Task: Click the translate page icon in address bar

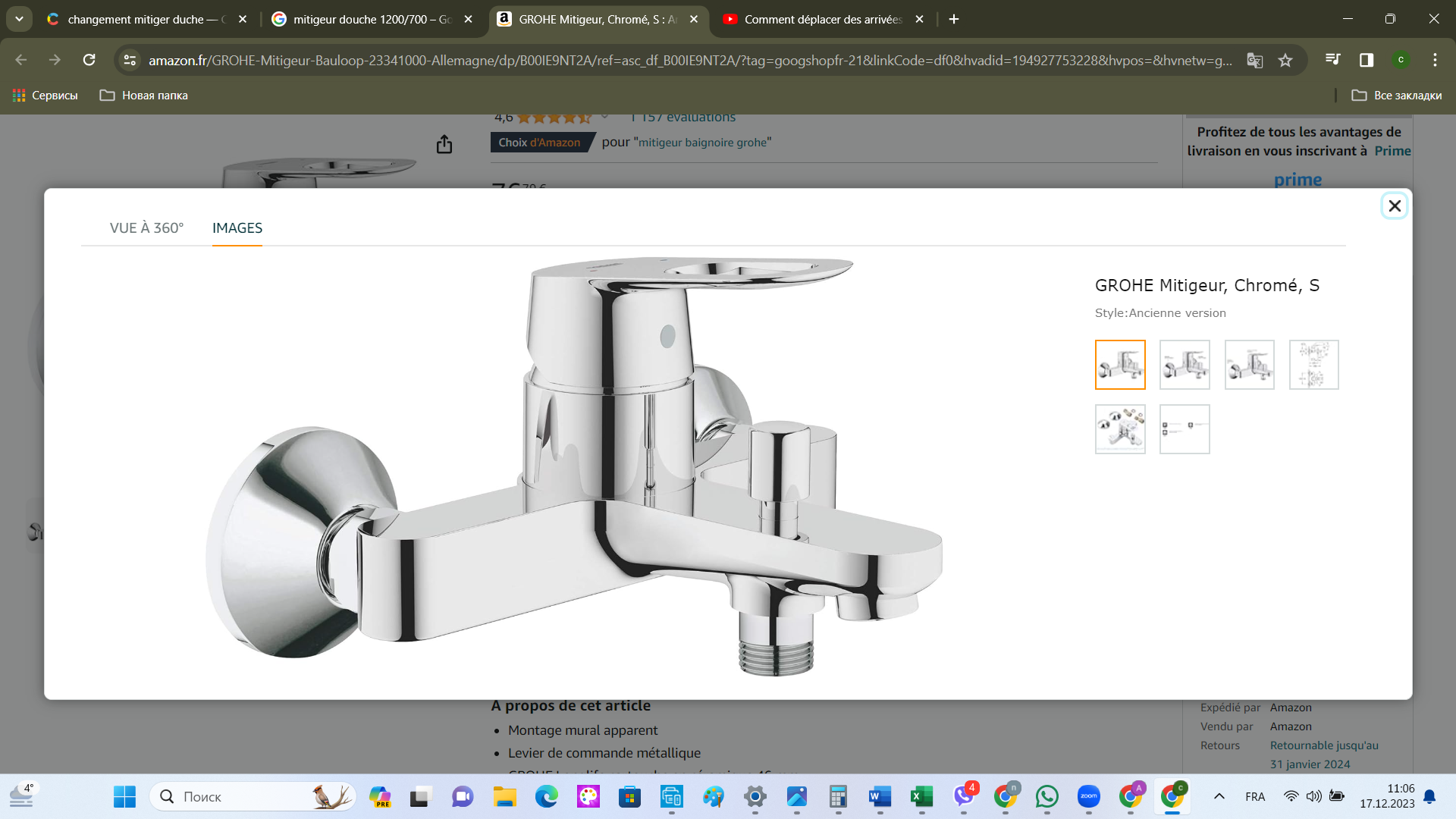Action: 1255,60
